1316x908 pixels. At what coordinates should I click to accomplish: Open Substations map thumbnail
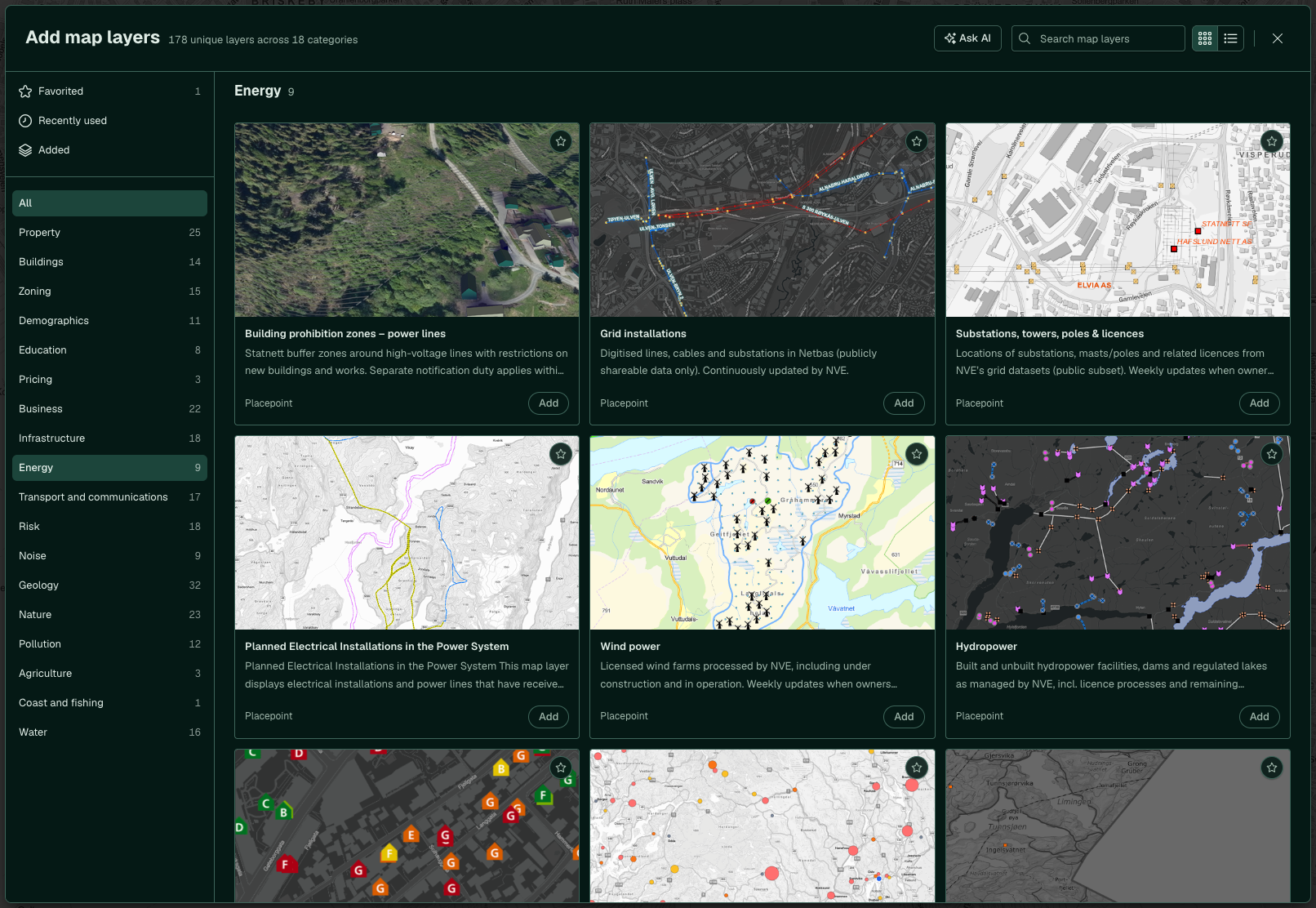[1118, 220]
